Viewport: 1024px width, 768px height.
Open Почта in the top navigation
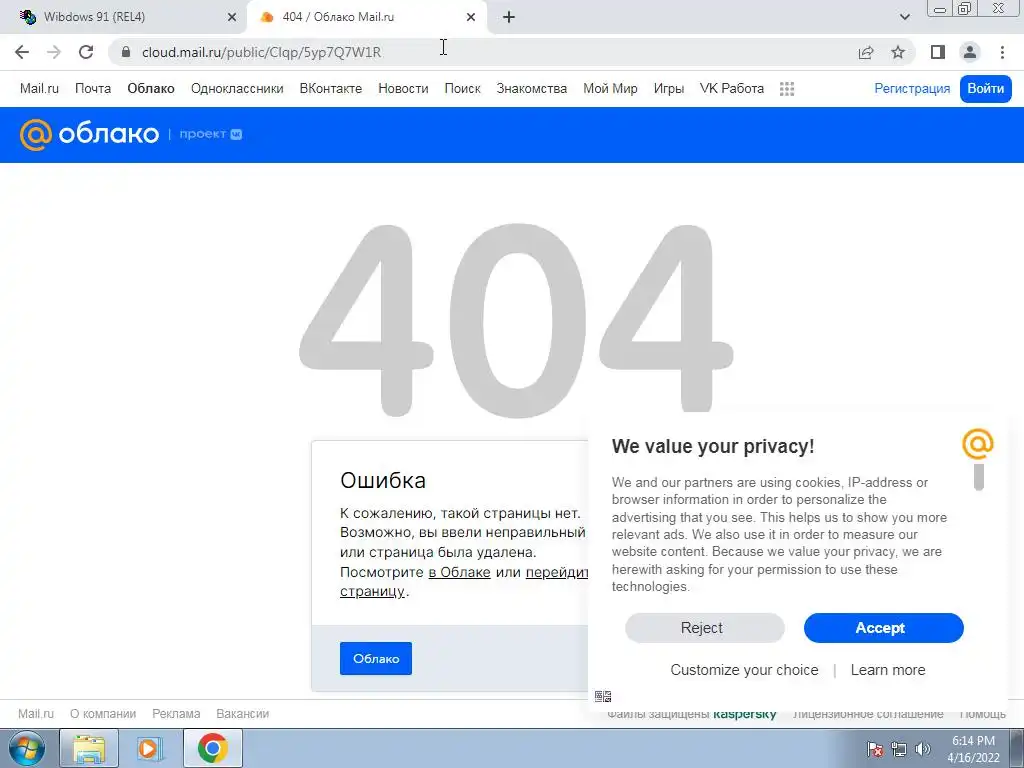point(93,89)
